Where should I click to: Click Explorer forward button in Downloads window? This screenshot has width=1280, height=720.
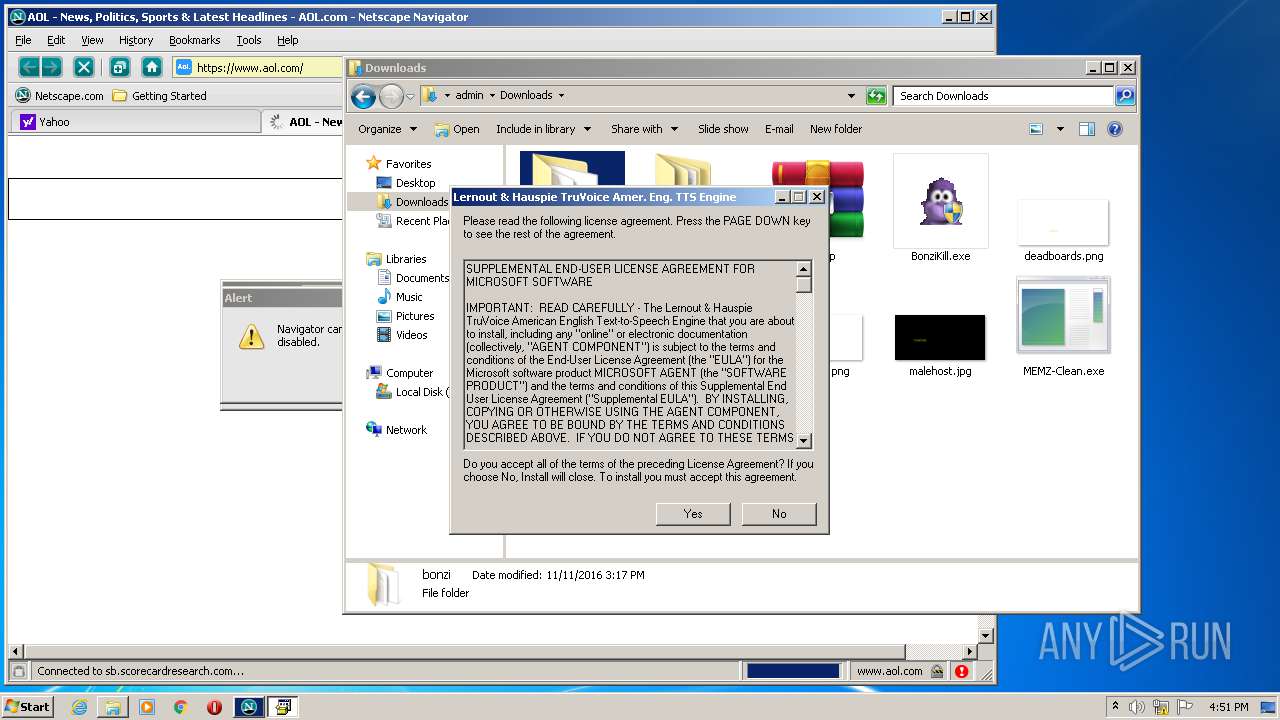click(x=391, y=96)
